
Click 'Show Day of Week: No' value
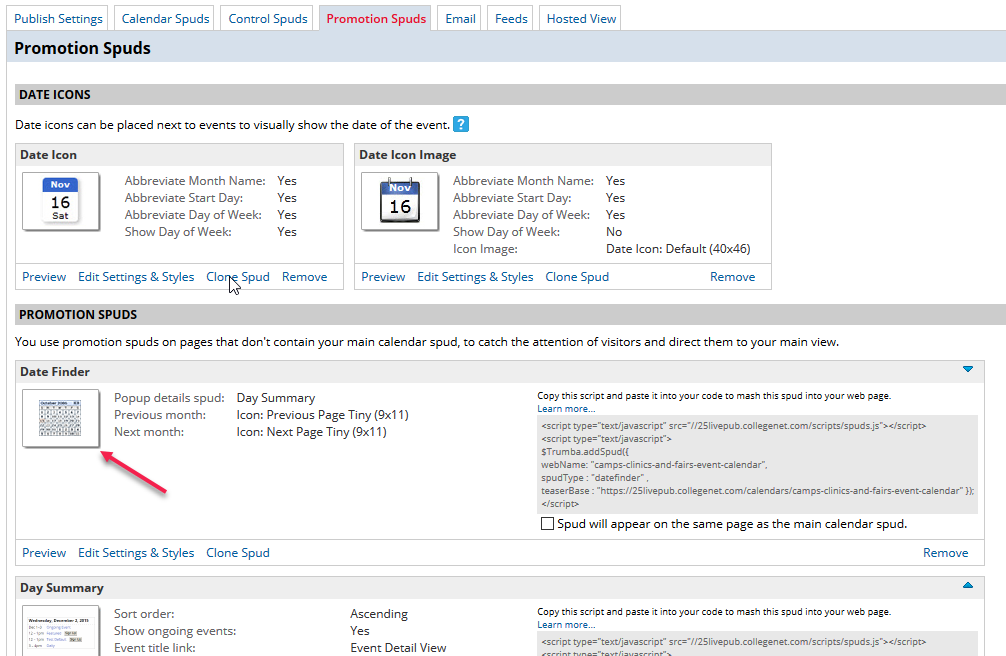click(614, 232)
